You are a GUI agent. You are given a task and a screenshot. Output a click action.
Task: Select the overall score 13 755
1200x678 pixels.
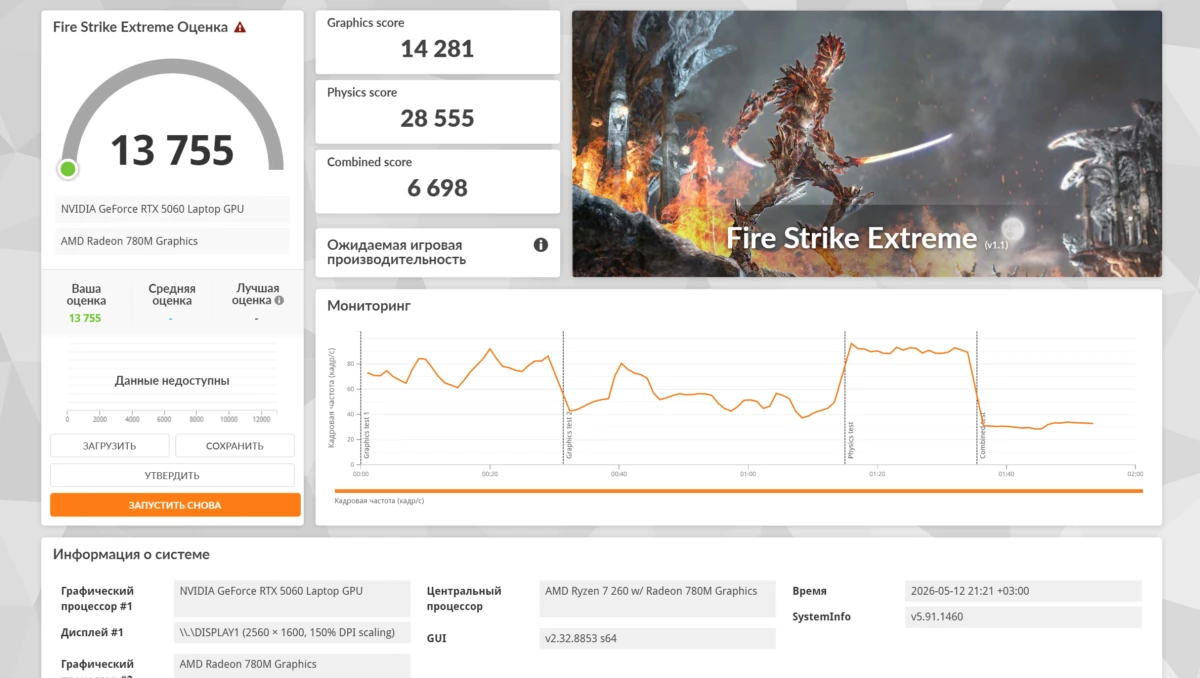click(x=172, y=150)
